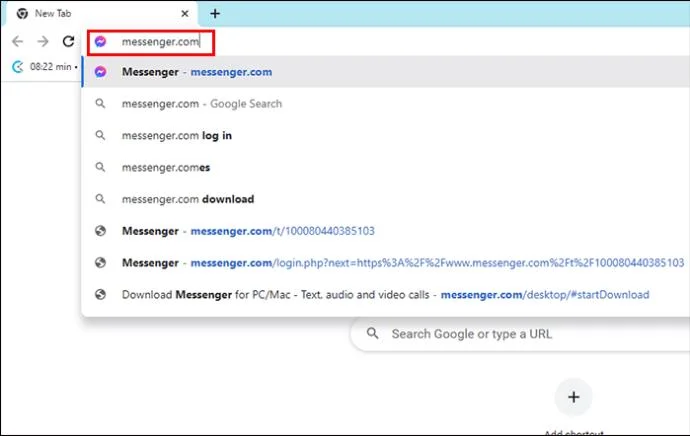Screen dimensions: 690x436
Task: Click the globe icon beside messenger.com/t/100080440385103
Action: pyautogui.click(x=100, y=231)
